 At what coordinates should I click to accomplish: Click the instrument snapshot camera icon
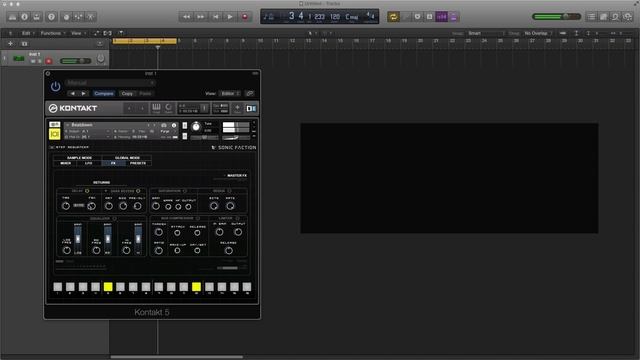(x=164, y=125)
